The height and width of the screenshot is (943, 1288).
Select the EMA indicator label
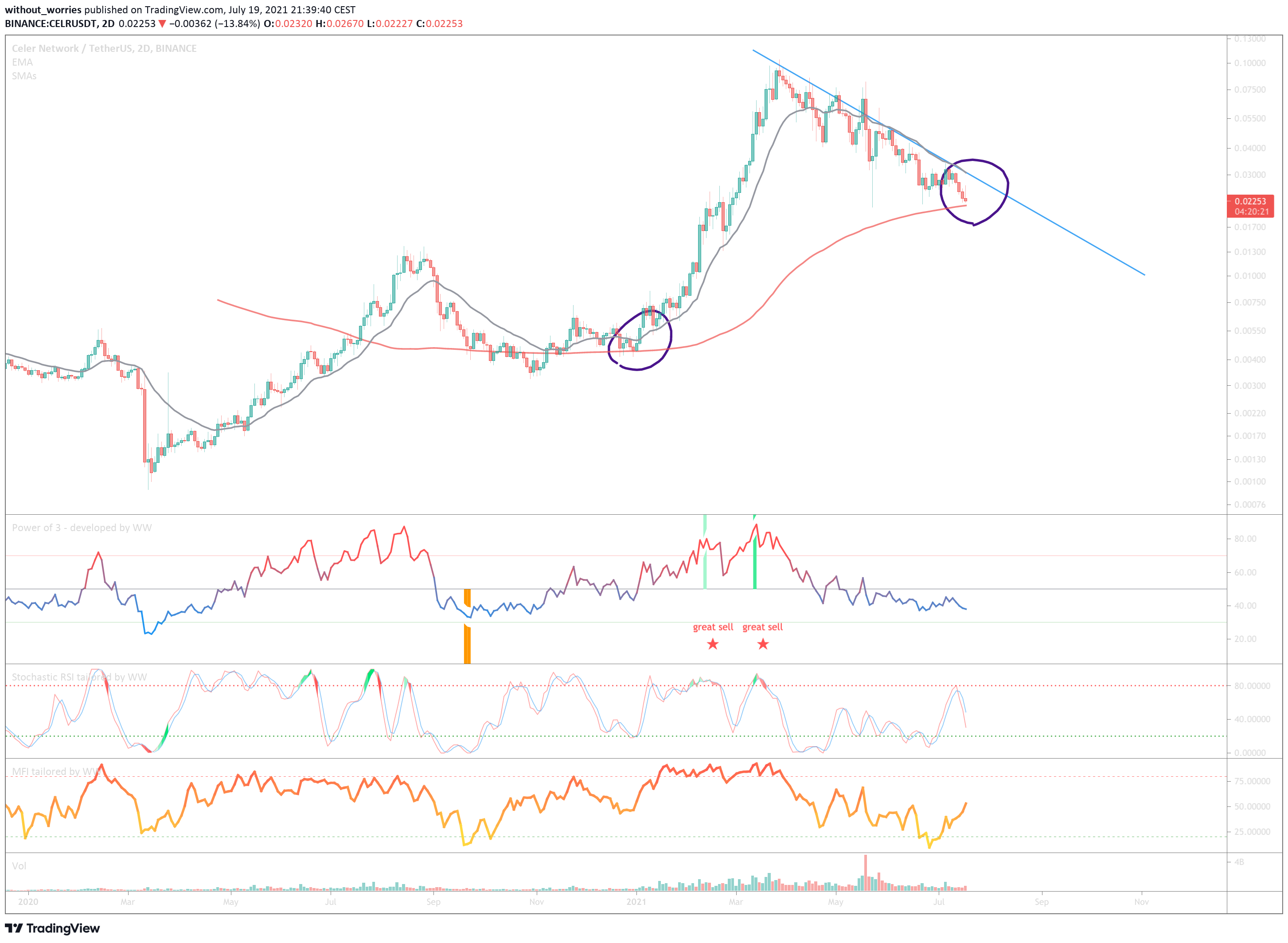[22, 62]
